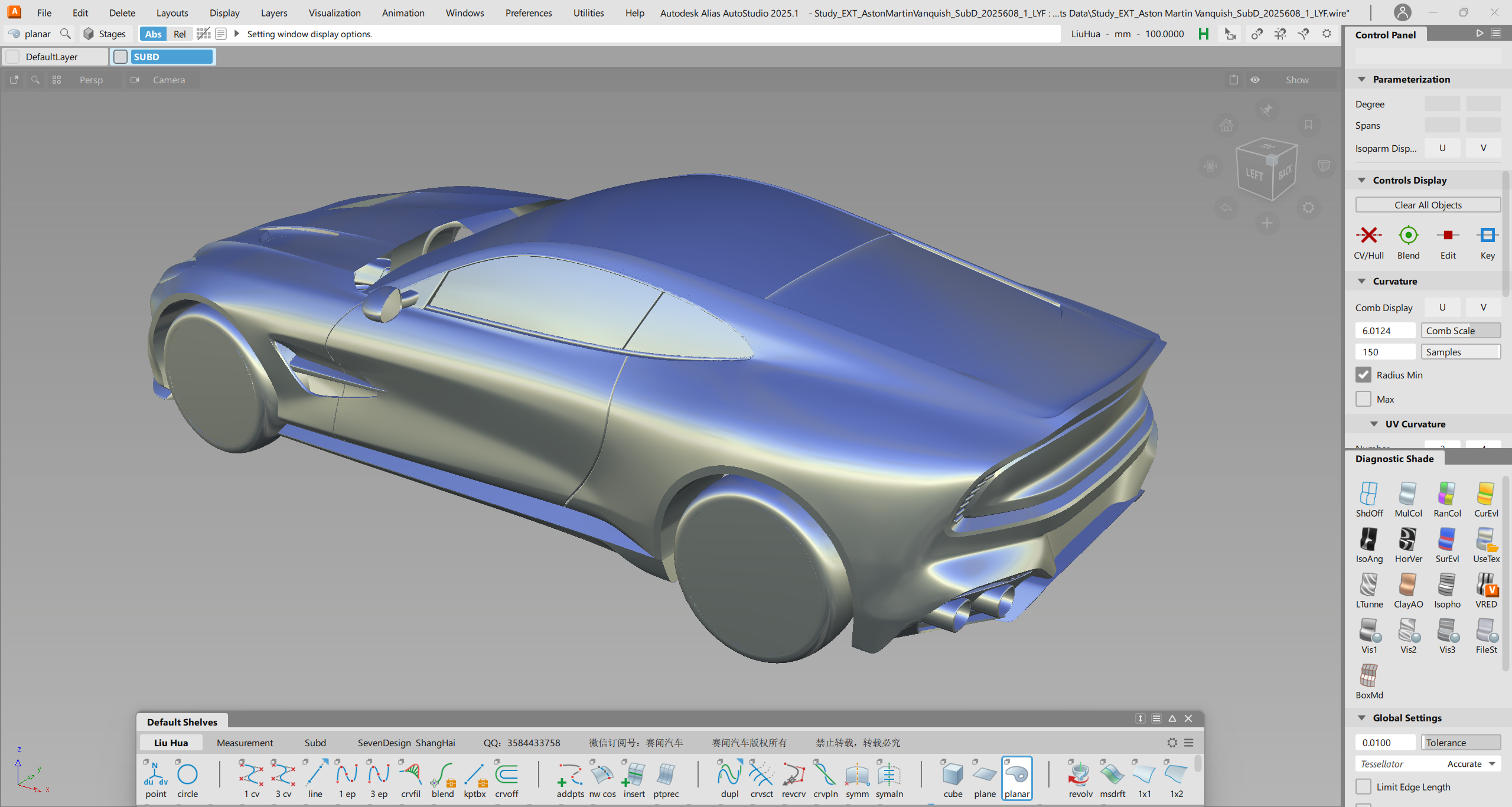This screenshot has width=1512, height=807.
Task: Click the Comb Scale value field
Action: (x=1385, y=331)
